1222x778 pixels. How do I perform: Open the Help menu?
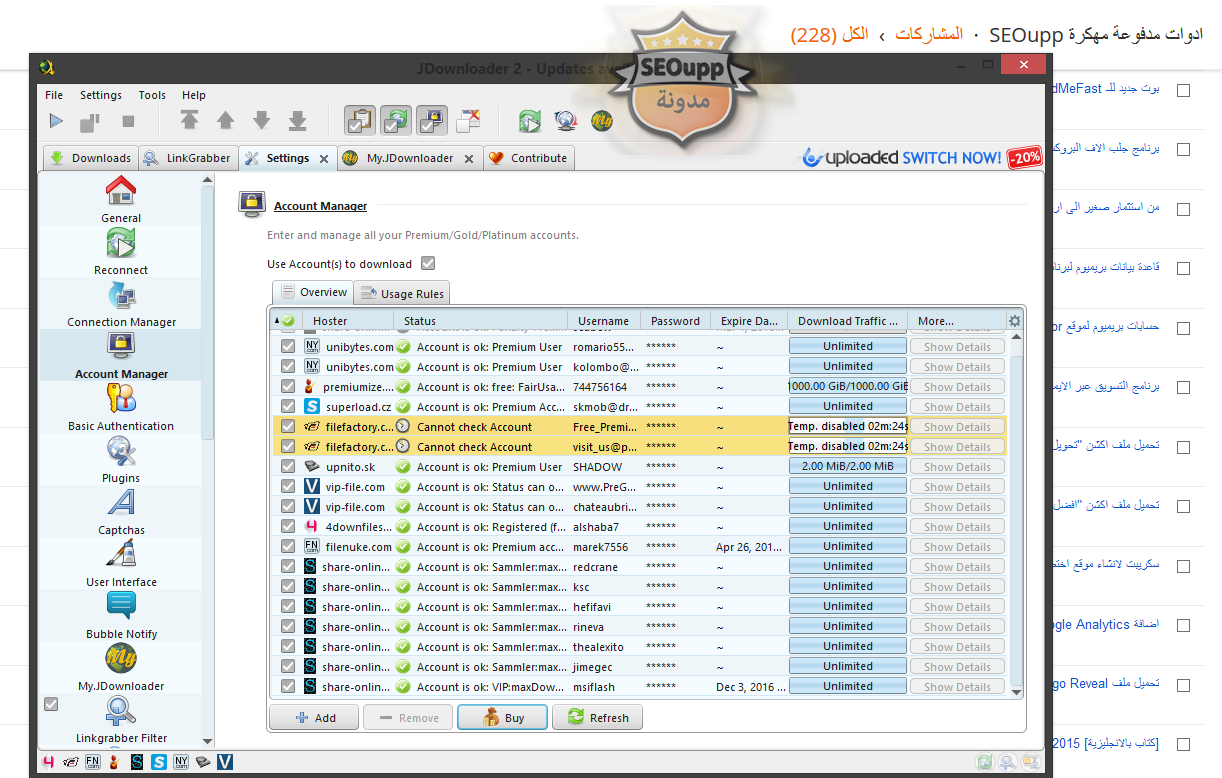point(194,95)
